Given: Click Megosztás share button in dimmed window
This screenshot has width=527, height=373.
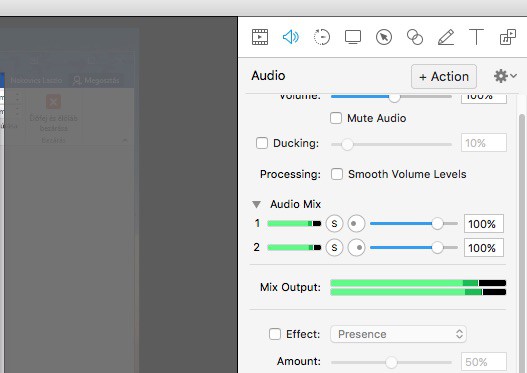Looking at the screenshot, I should pos(96,80).
